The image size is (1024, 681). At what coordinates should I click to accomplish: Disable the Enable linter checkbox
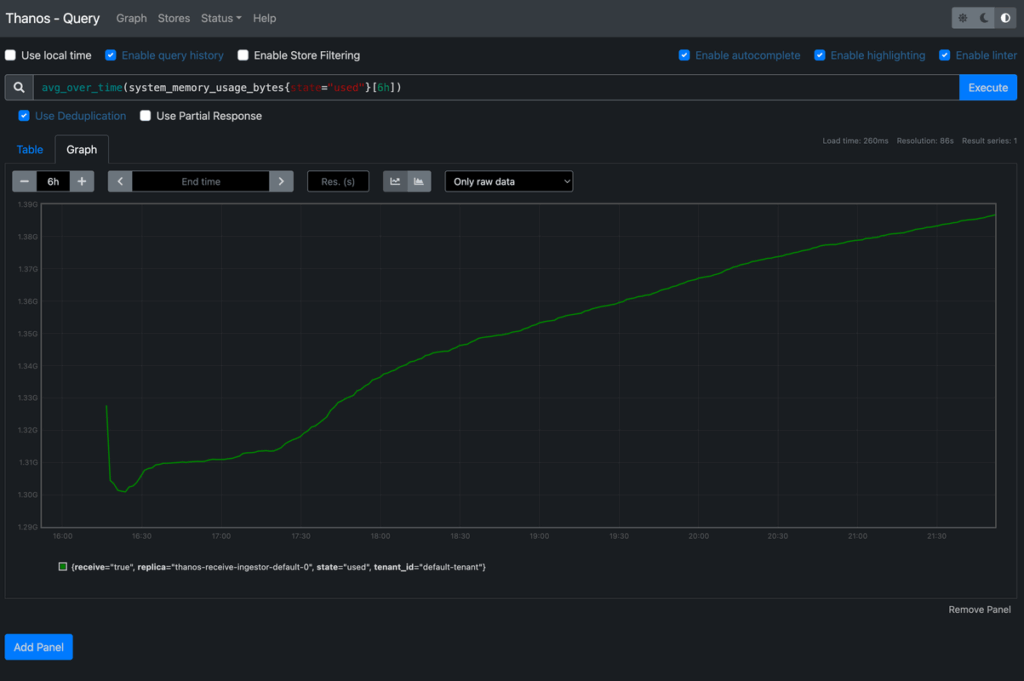click(x=944, y=55)
